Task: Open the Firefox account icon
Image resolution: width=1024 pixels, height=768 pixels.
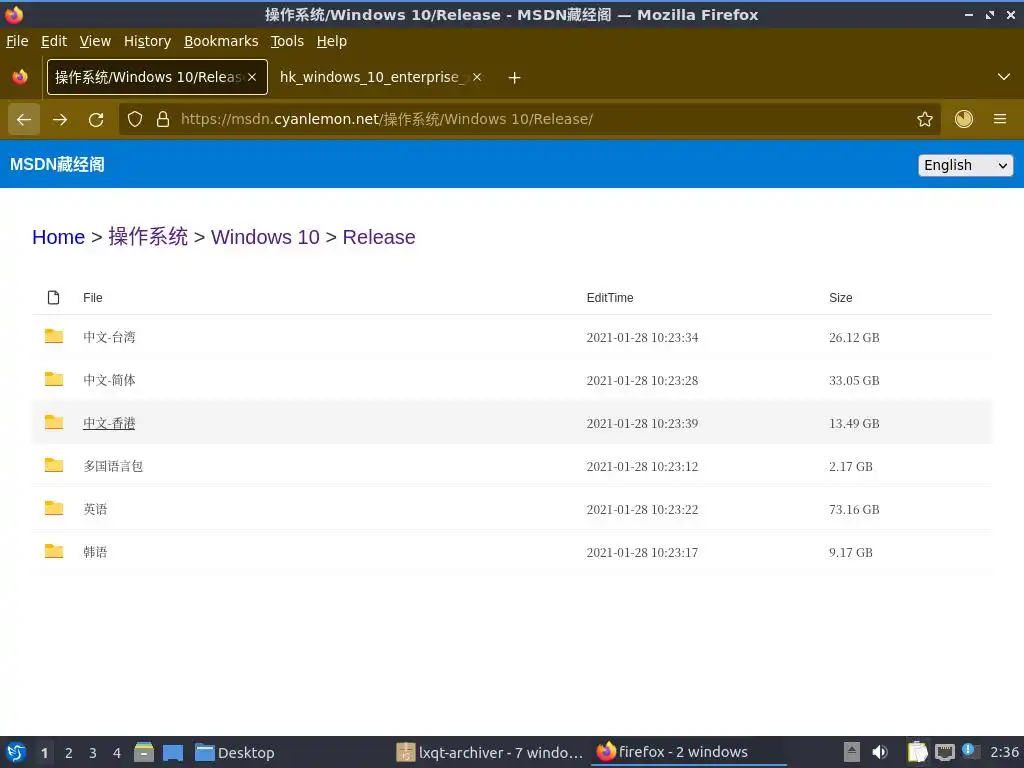Action: [964, 119]
